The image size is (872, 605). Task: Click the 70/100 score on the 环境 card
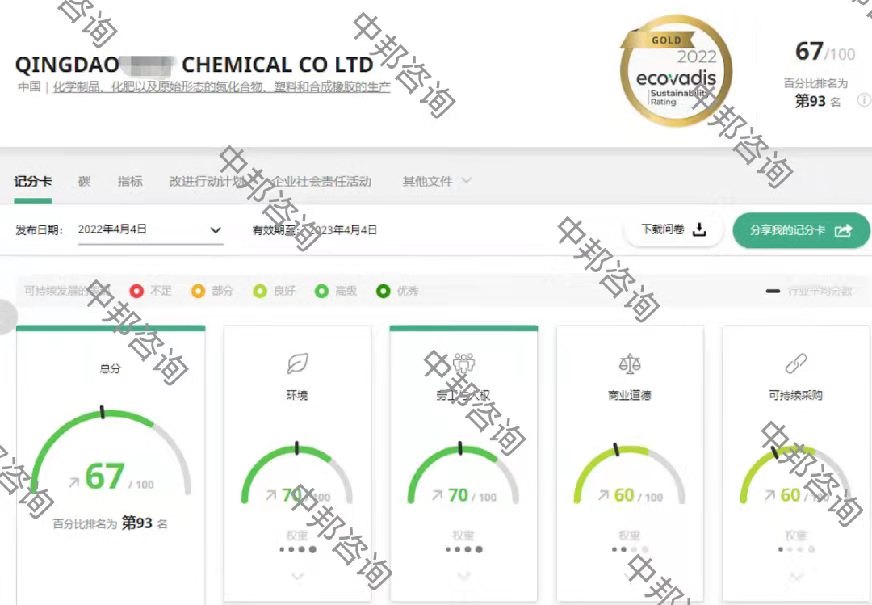point(306,495)
